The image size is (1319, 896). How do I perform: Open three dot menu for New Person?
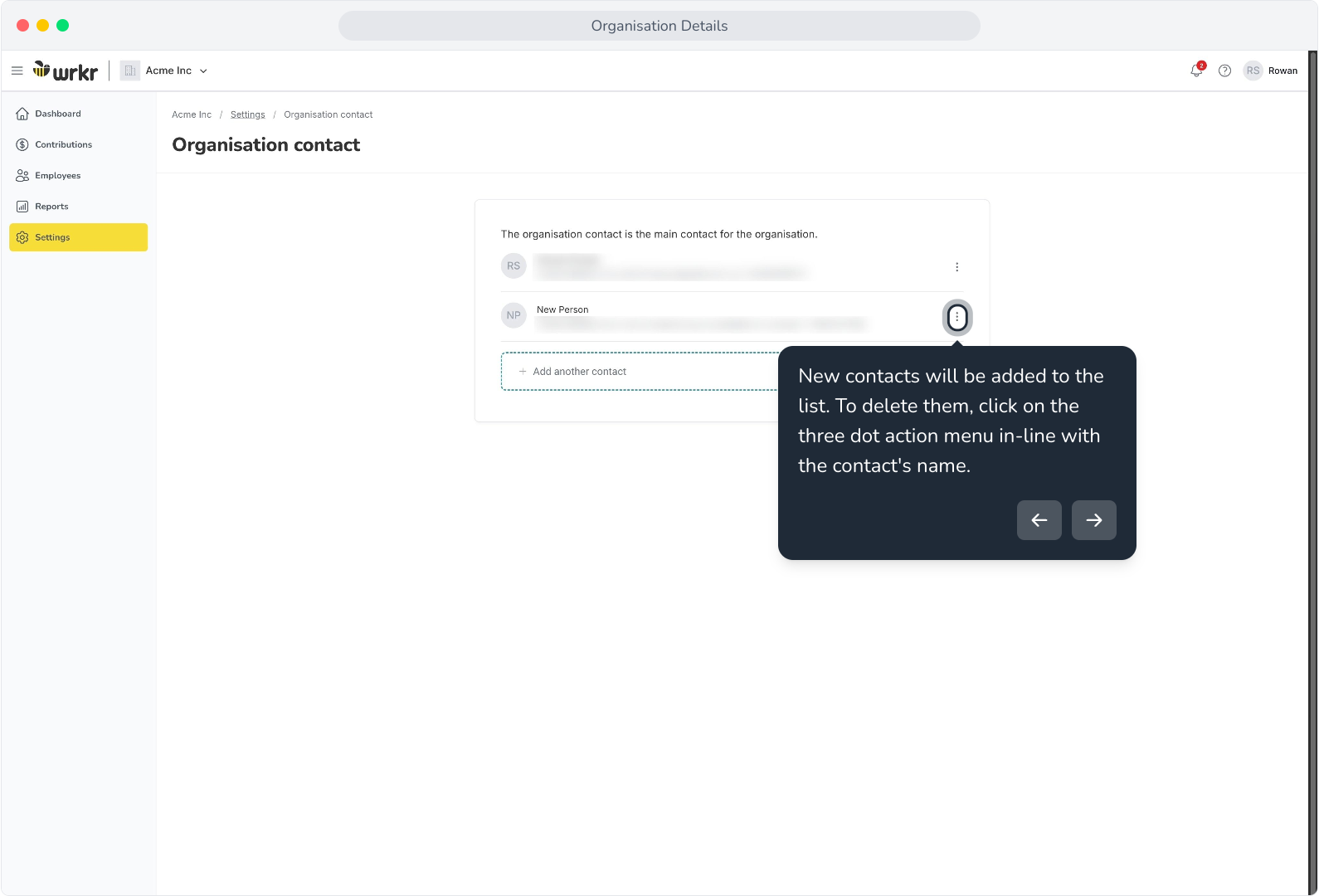[x=957, y=317]
